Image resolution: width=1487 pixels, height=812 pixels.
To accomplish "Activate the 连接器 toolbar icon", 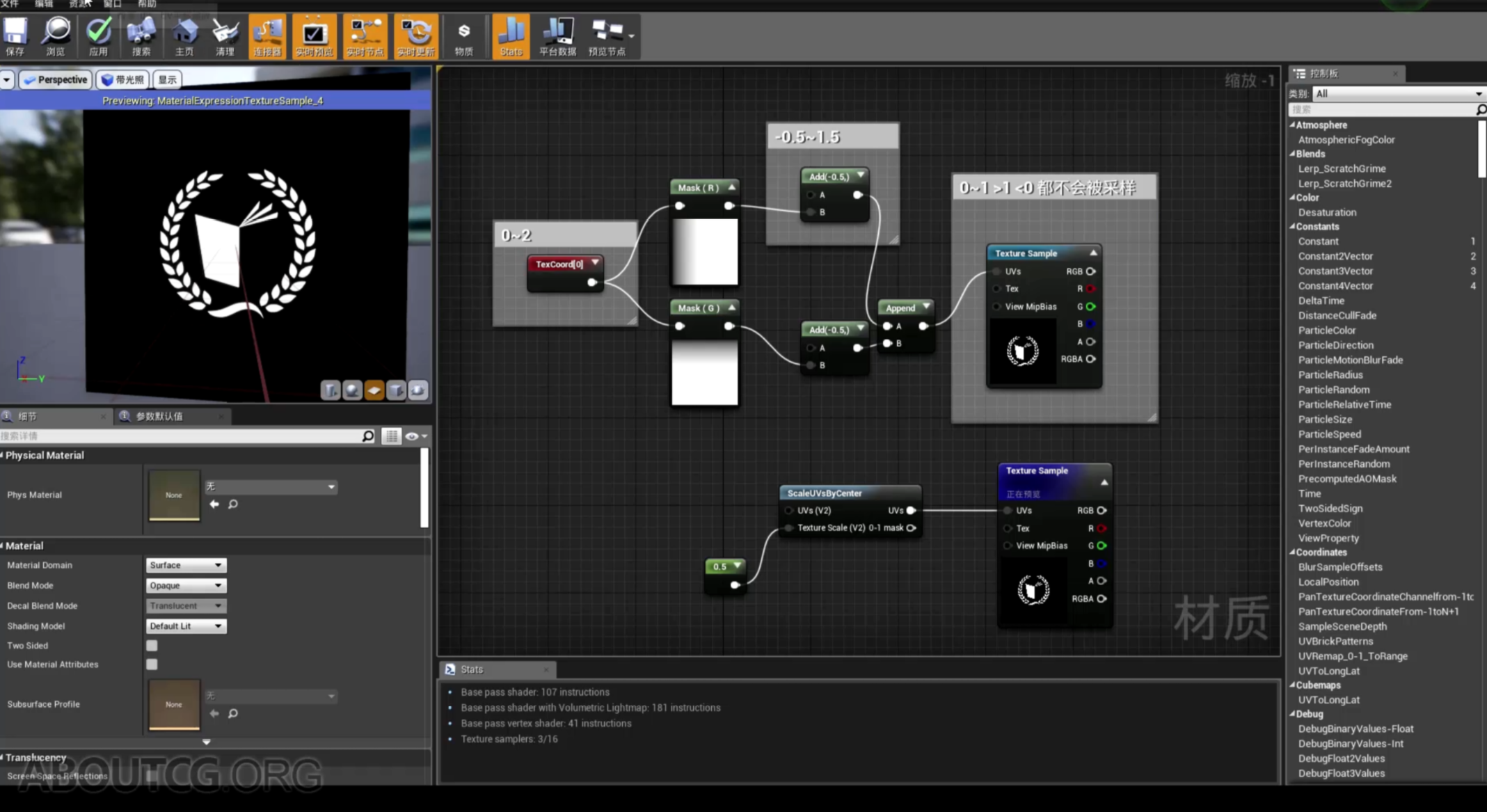I will 267,36.
